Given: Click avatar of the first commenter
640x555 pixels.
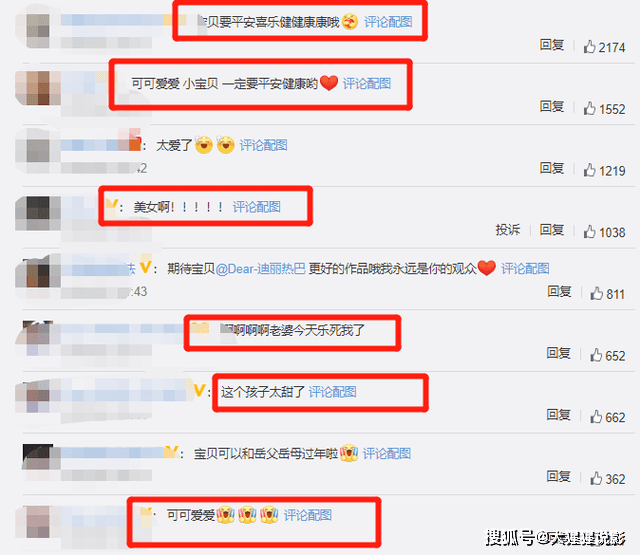Looking at the screenshot, I should 38,31.
